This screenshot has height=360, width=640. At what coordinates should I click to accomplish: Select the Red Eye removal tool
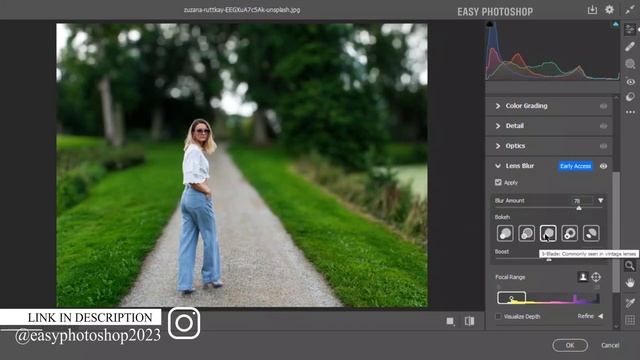[x=630, y=82]
